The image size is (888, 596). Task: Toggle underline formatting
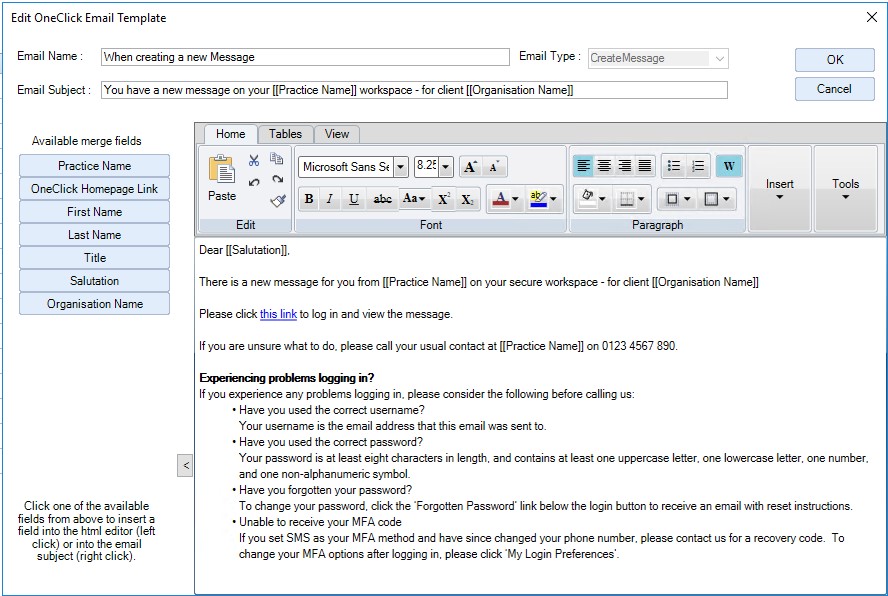coord(354,199)
